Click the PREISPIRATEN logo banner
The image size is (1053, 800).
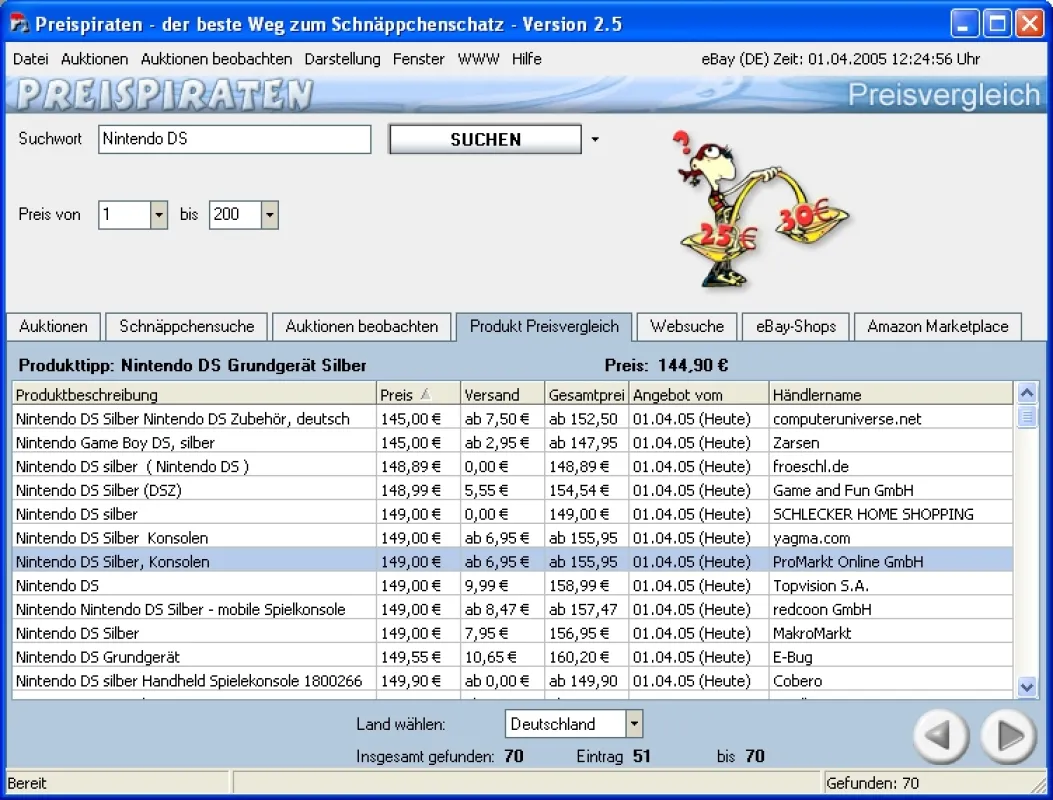pyautogui.click(x=165, y=95)
